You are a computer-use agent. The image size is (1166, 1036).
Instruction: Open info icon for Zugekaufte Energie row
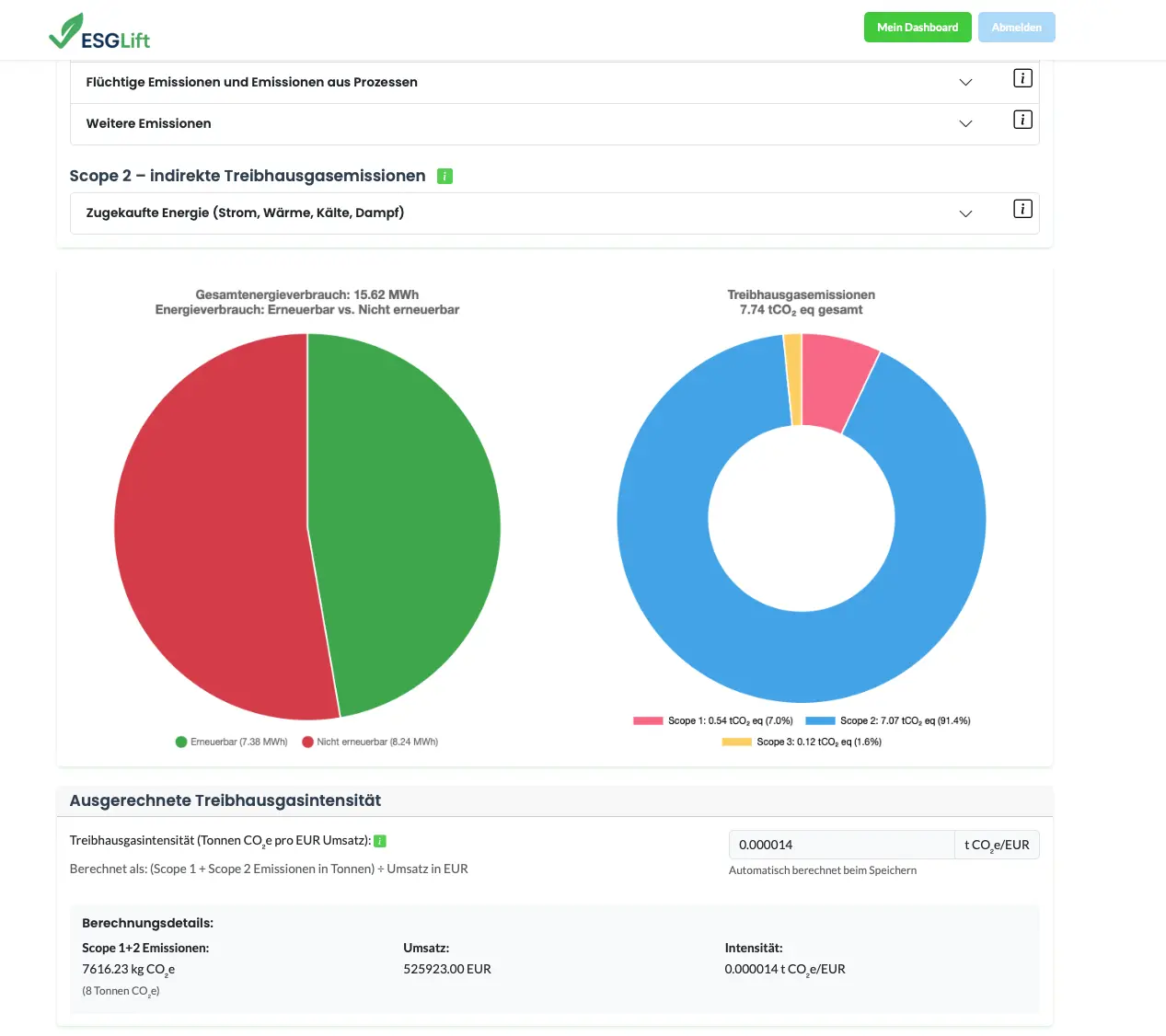pos(1022,209)
